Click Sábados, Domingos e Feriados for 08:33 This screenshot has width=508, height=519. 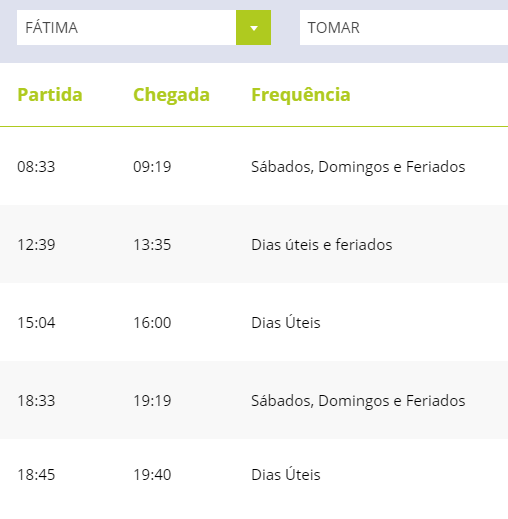(358, 167)
